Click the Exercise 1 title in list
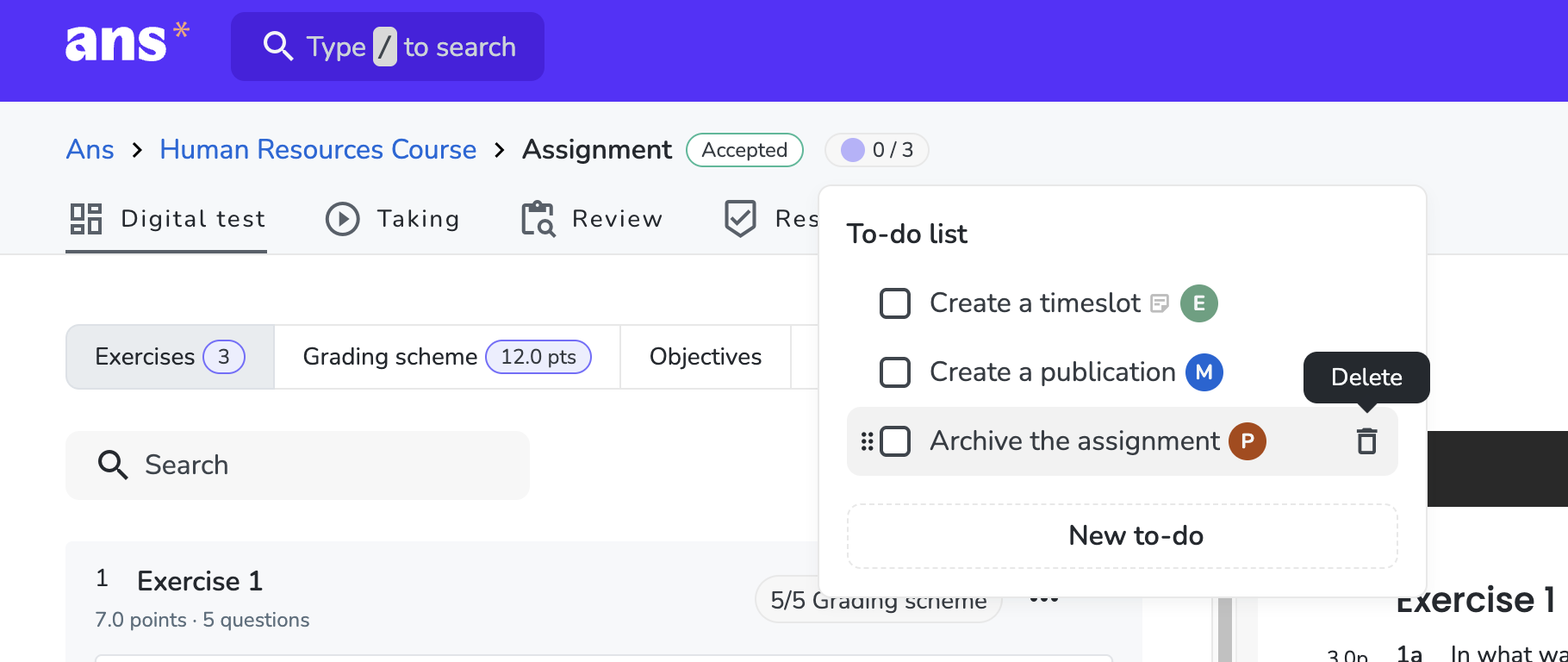The image size is (1568, 662). click(200, 581)
